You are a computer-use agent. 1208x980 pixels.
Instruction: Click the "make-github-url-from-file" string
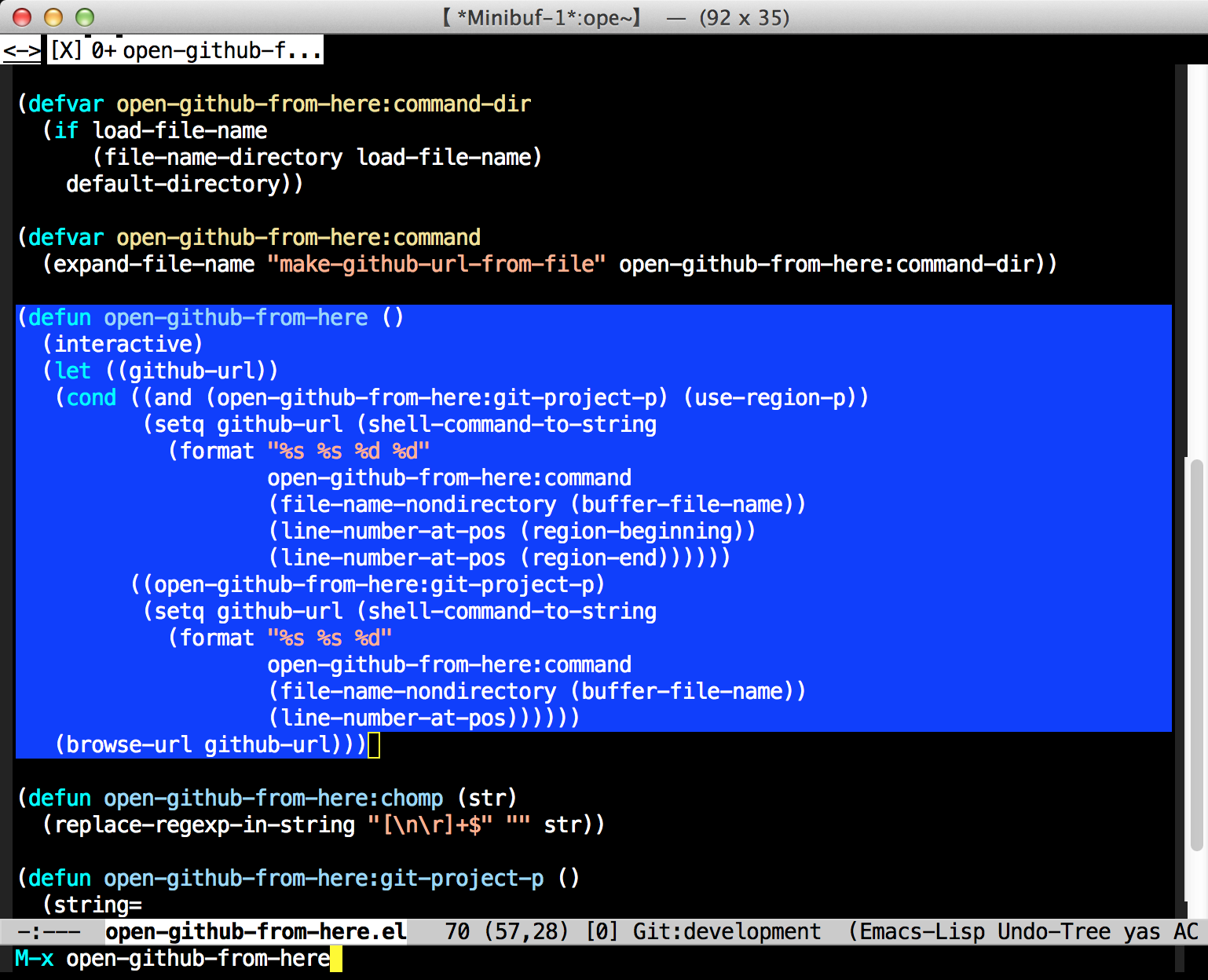tap(437, 264)
